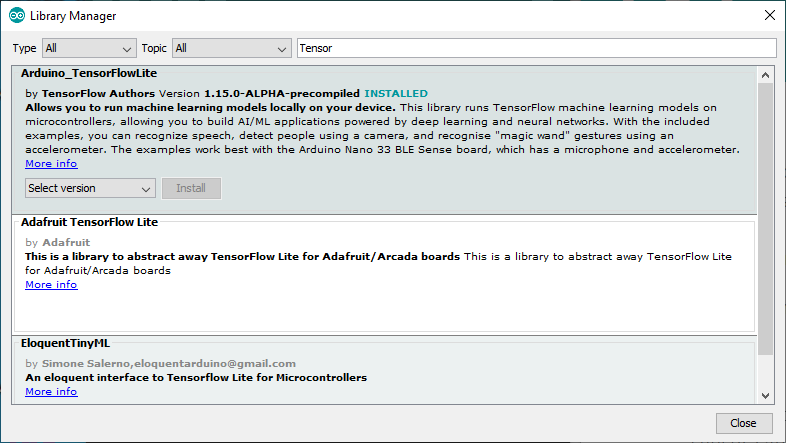
Task: Open More info link for Arduino_TensorFlowLite
Action: (x=51, y=164)
